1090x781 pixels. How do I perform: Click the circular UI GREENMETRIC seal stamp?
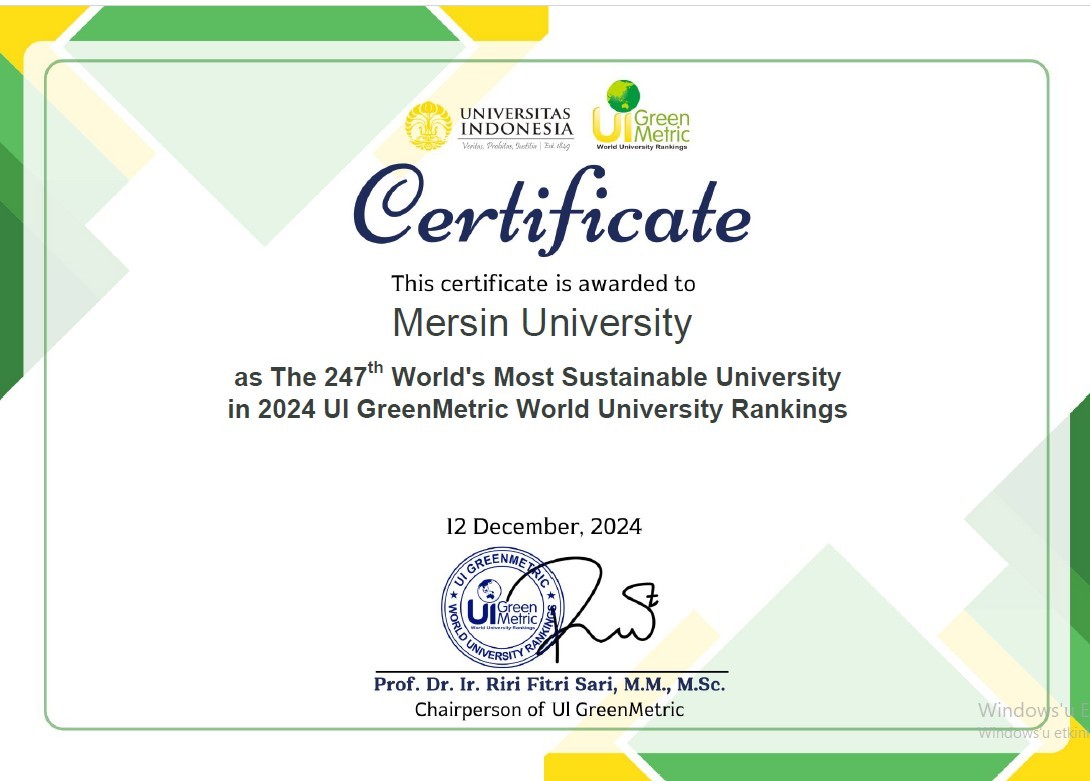point(498,608)
